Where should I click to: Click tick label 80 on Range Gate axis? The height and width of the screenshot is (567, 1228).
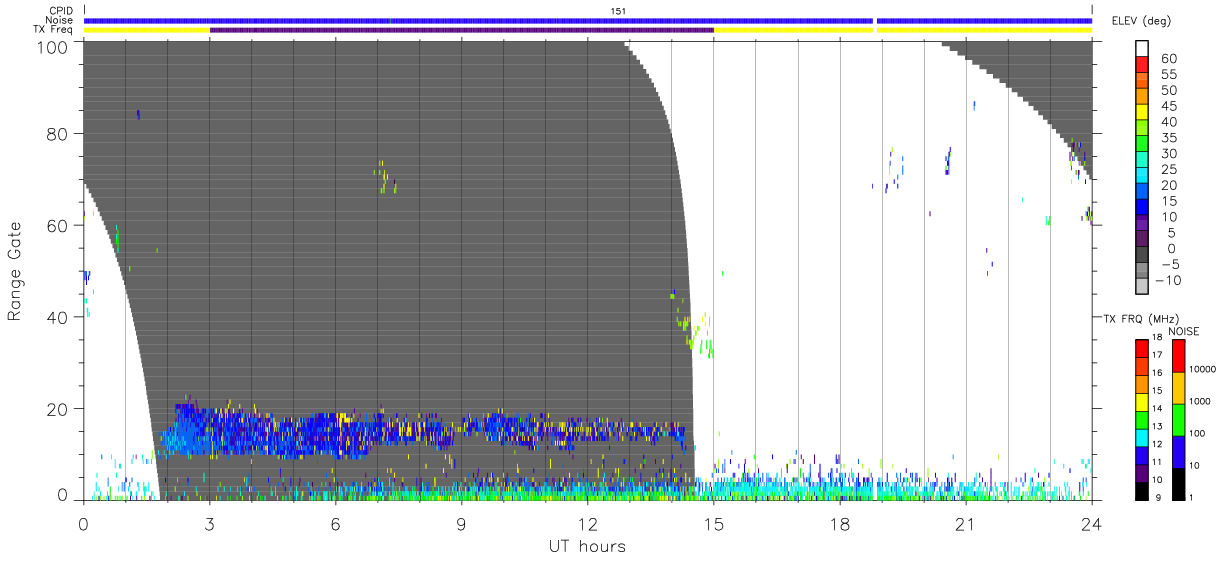[x=59, y=134]
